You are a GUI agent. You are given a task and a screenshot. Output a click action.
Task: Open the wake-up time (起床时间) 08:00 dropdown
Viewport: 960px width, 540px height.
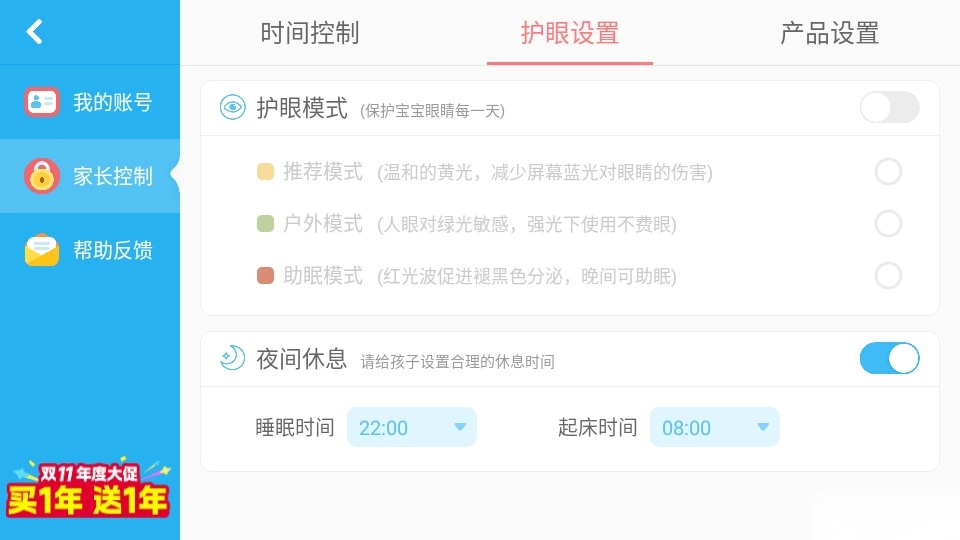pyautogui.click(x=714, y=427)
